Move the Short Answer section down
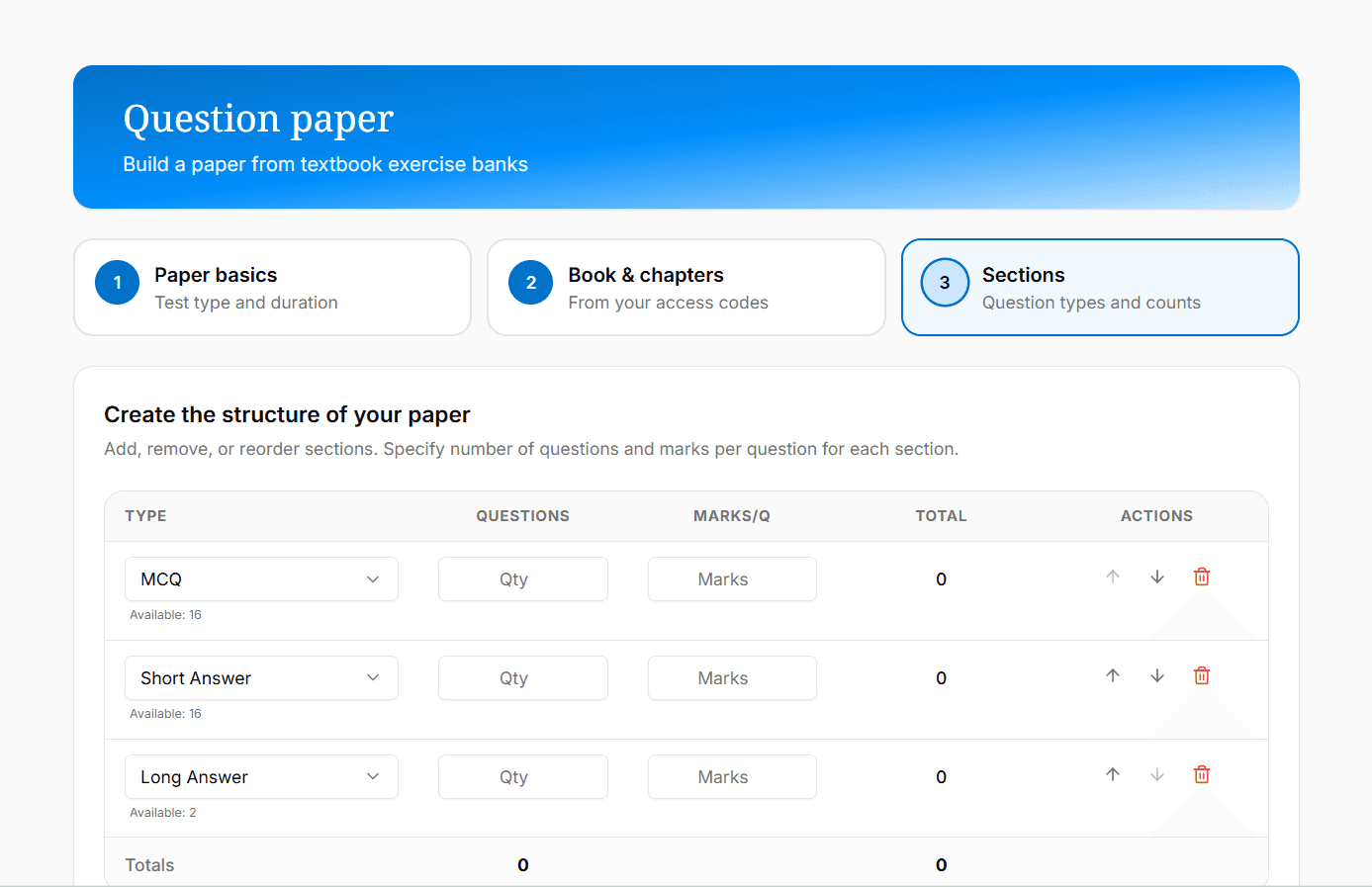This screenshot has width=1372, height=887. click(x=1156, y=675)
